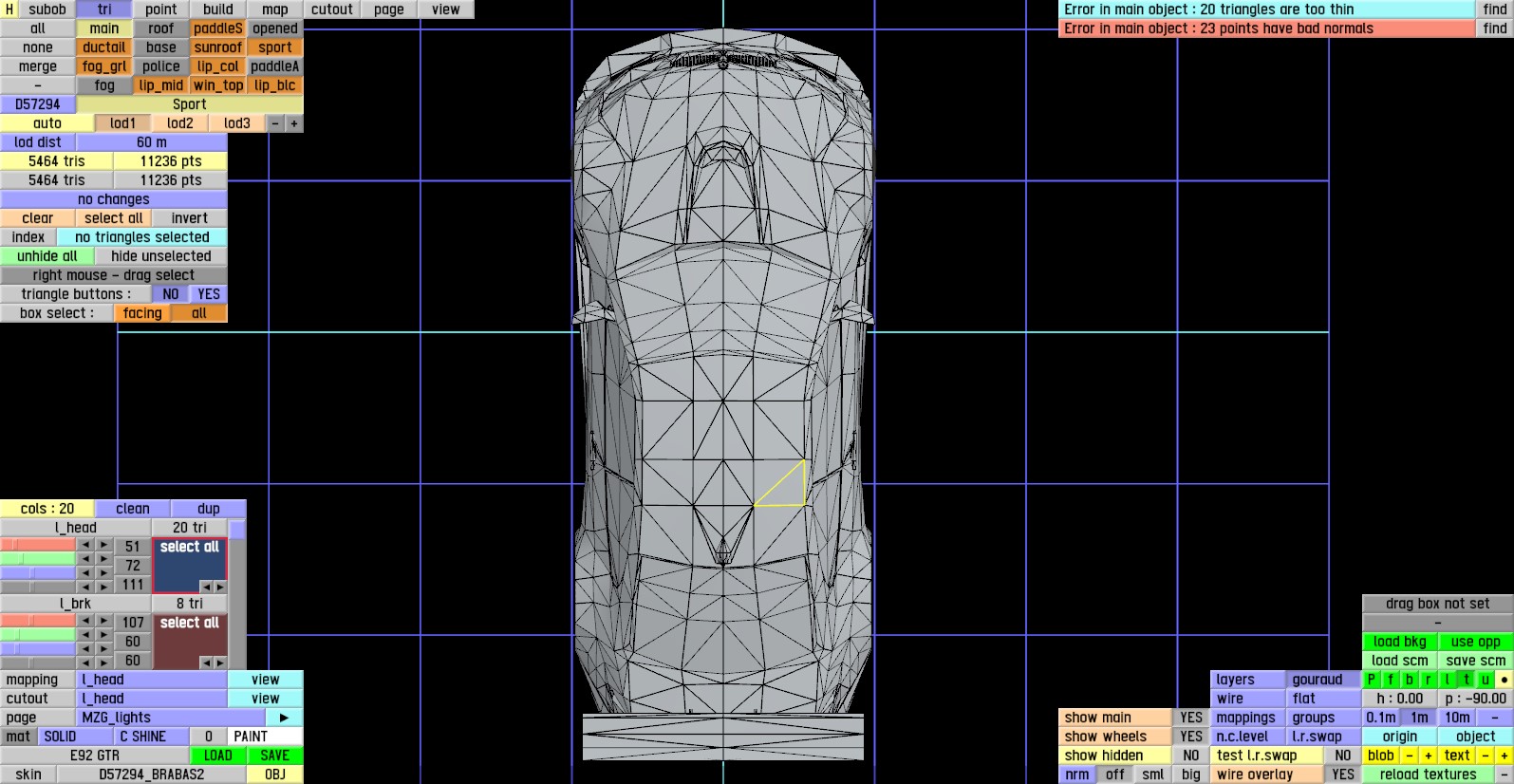Open page list with arrow beside MZG_lights

point(284,718)
